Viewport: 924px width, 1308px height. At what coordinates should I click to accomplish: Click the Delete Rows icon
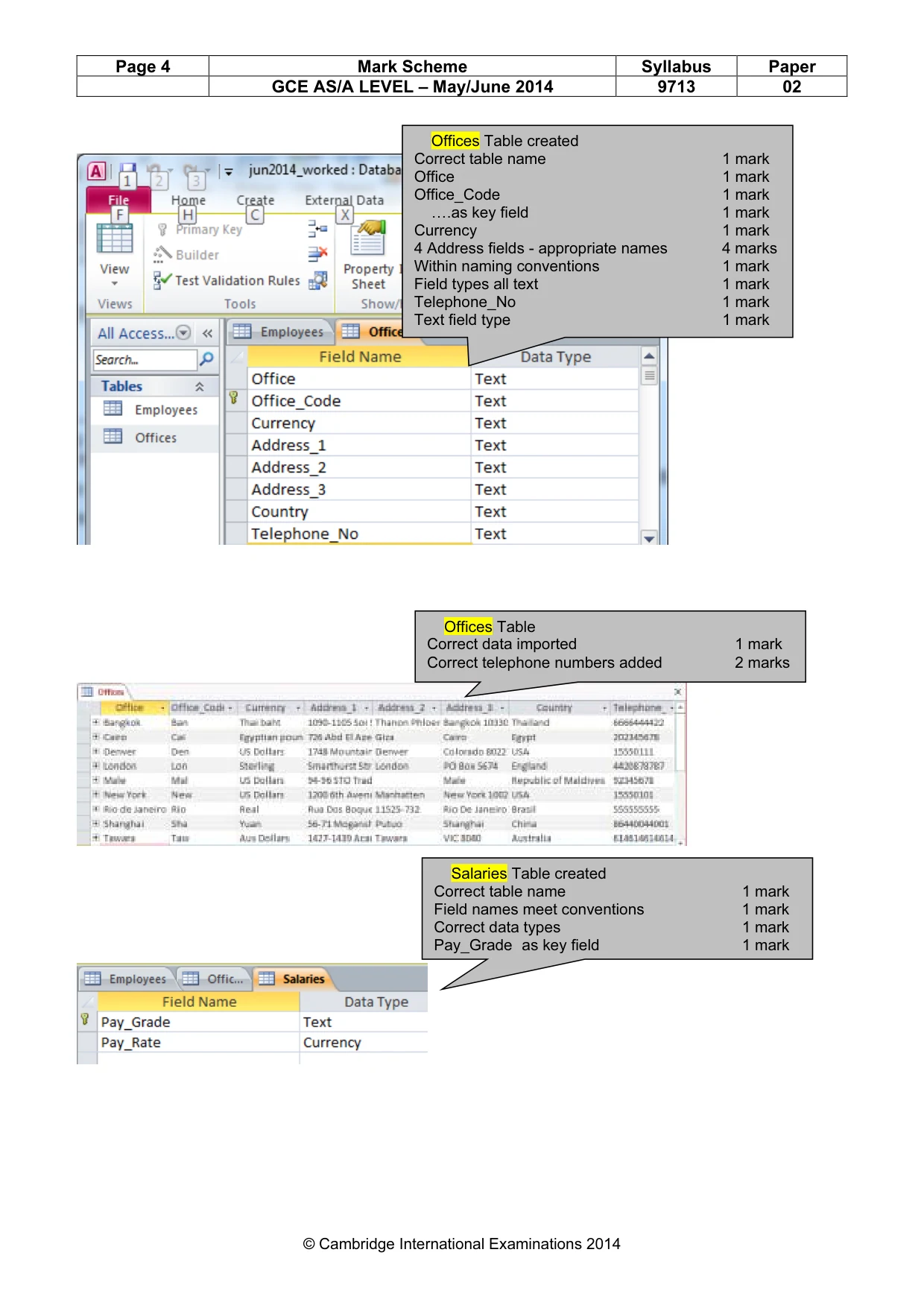click(x=318, y=255)
